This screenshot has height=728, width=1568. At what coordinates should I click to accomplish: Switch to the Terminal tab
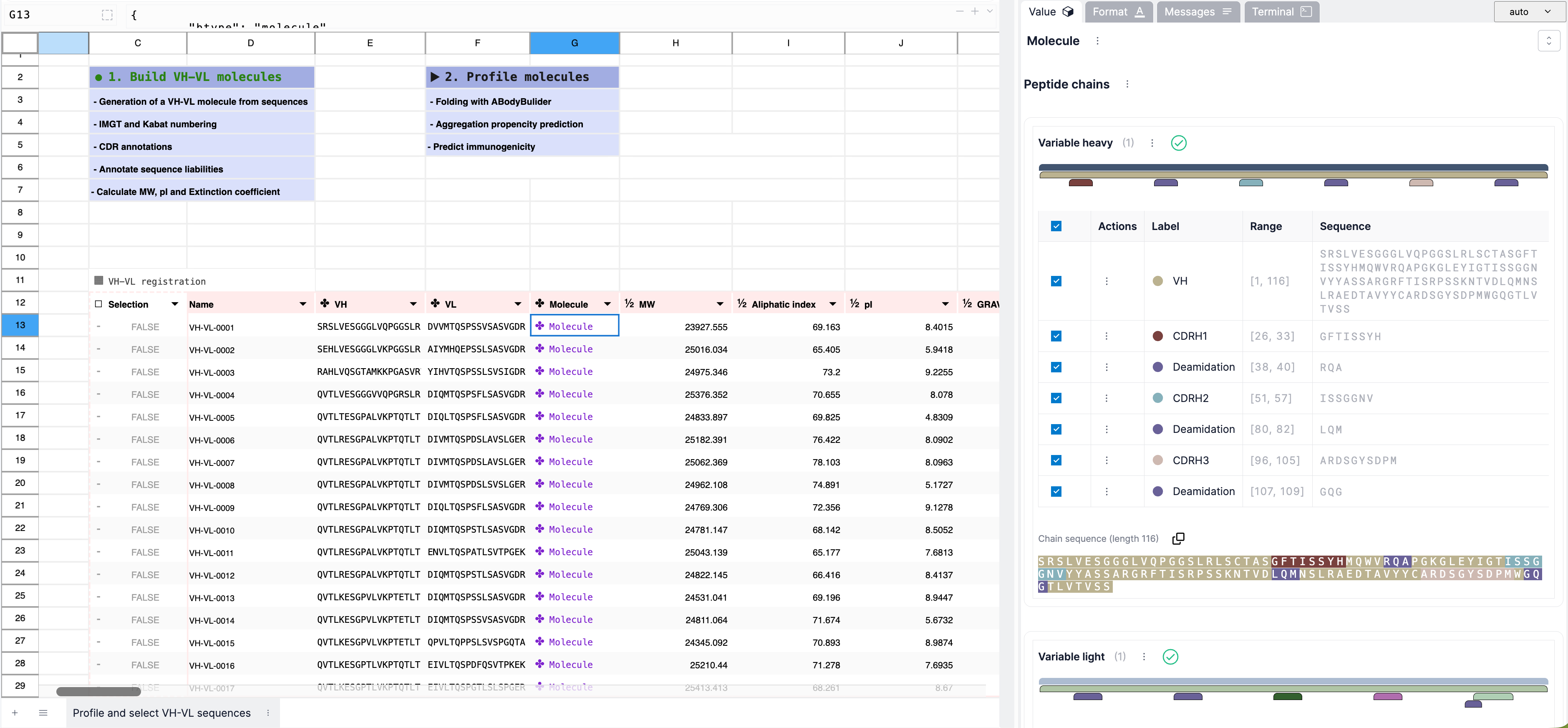pos(1281,12)
